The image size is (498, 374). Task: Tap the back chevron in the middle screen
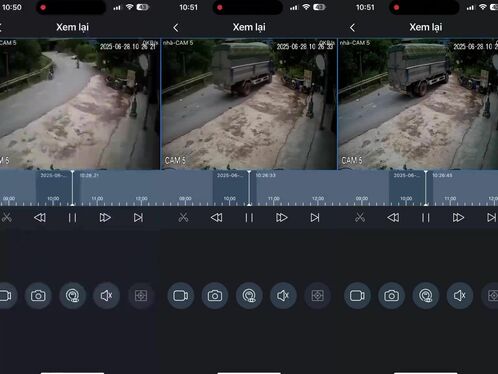pos(176,28)
